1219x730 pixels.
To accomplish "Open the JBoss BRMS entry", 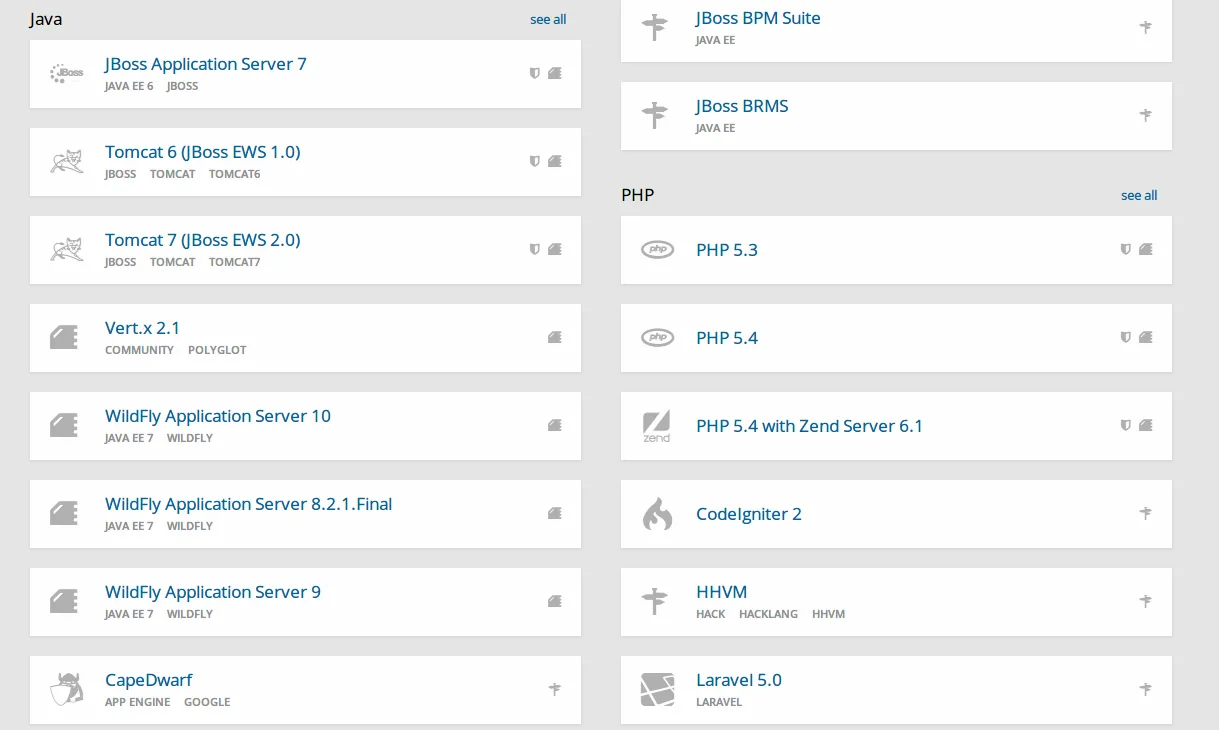I will (742, 106).
